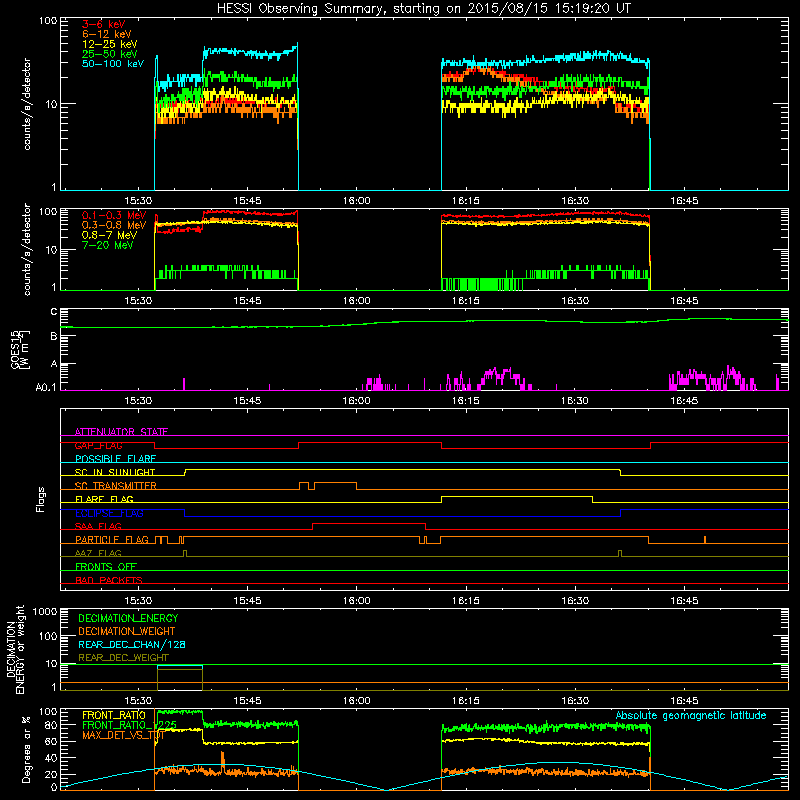The width and height of the screenshot is (800, 800).
Task: Click the DECIMATION ENERGY or weight axis title
Action: tap(15, 649)
